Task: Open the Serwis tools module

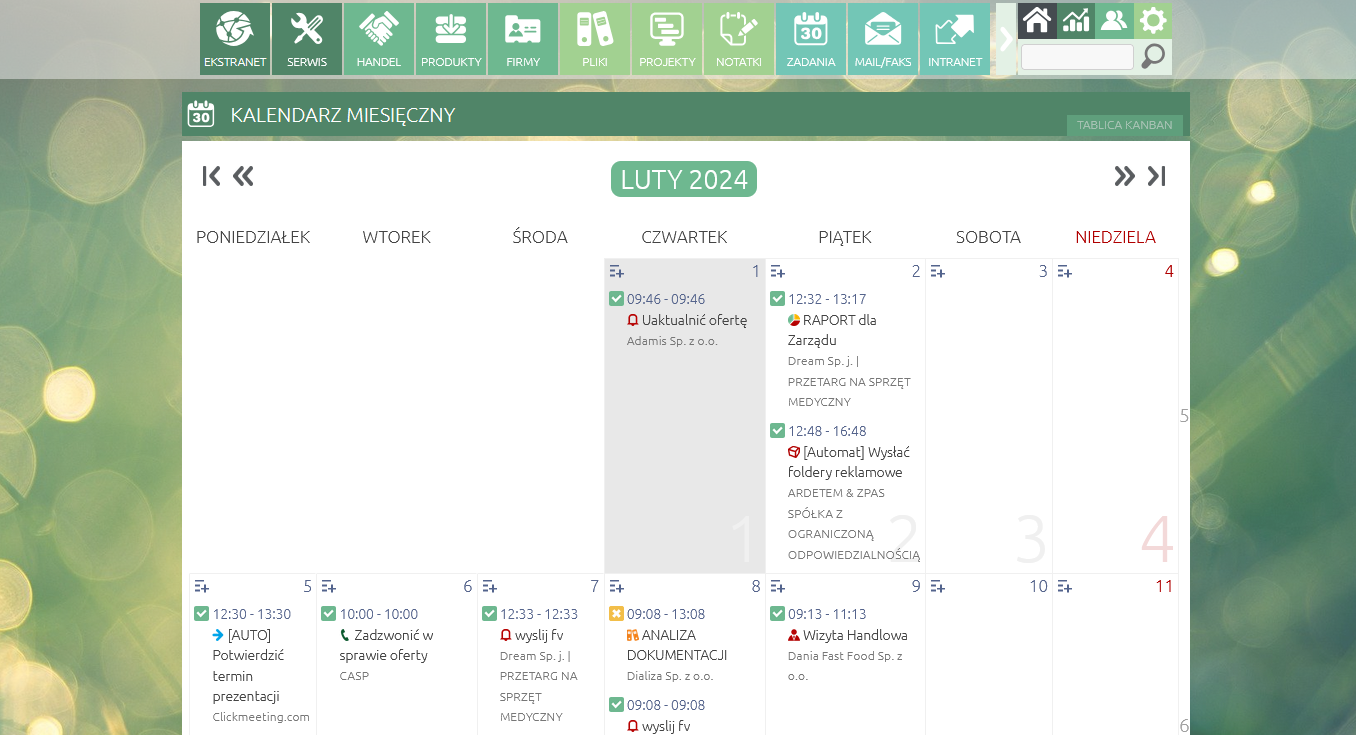Action: (x=307, y=39)
